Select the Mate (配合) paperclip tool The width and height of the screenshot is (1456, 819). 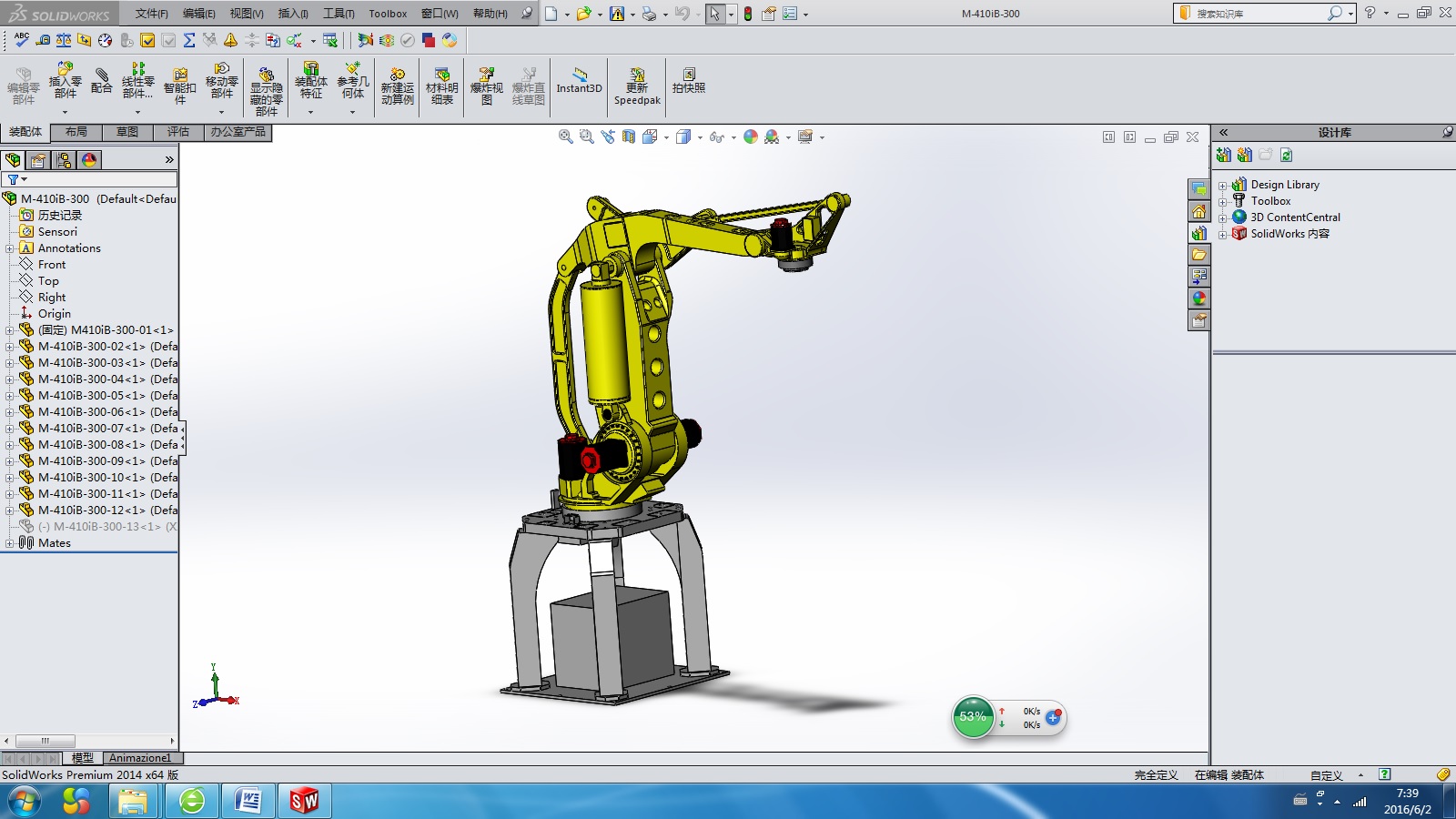click(101, 80)
